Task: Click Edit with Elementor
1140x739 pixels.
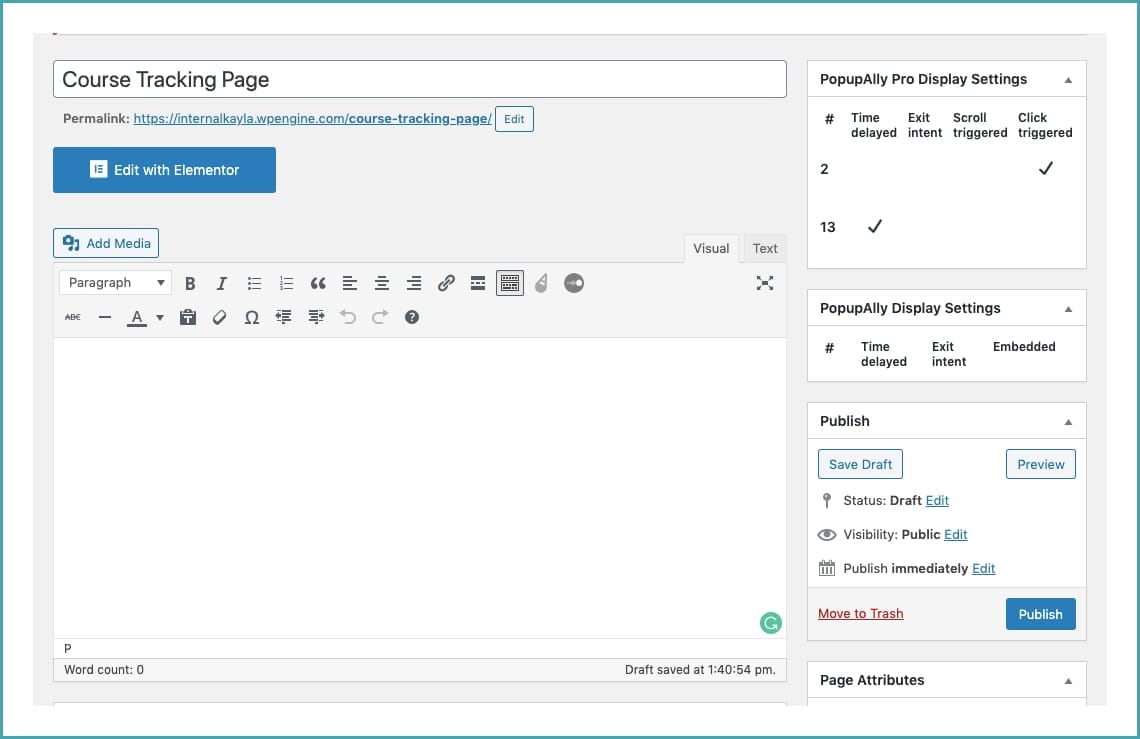Action: pos(164,170)
